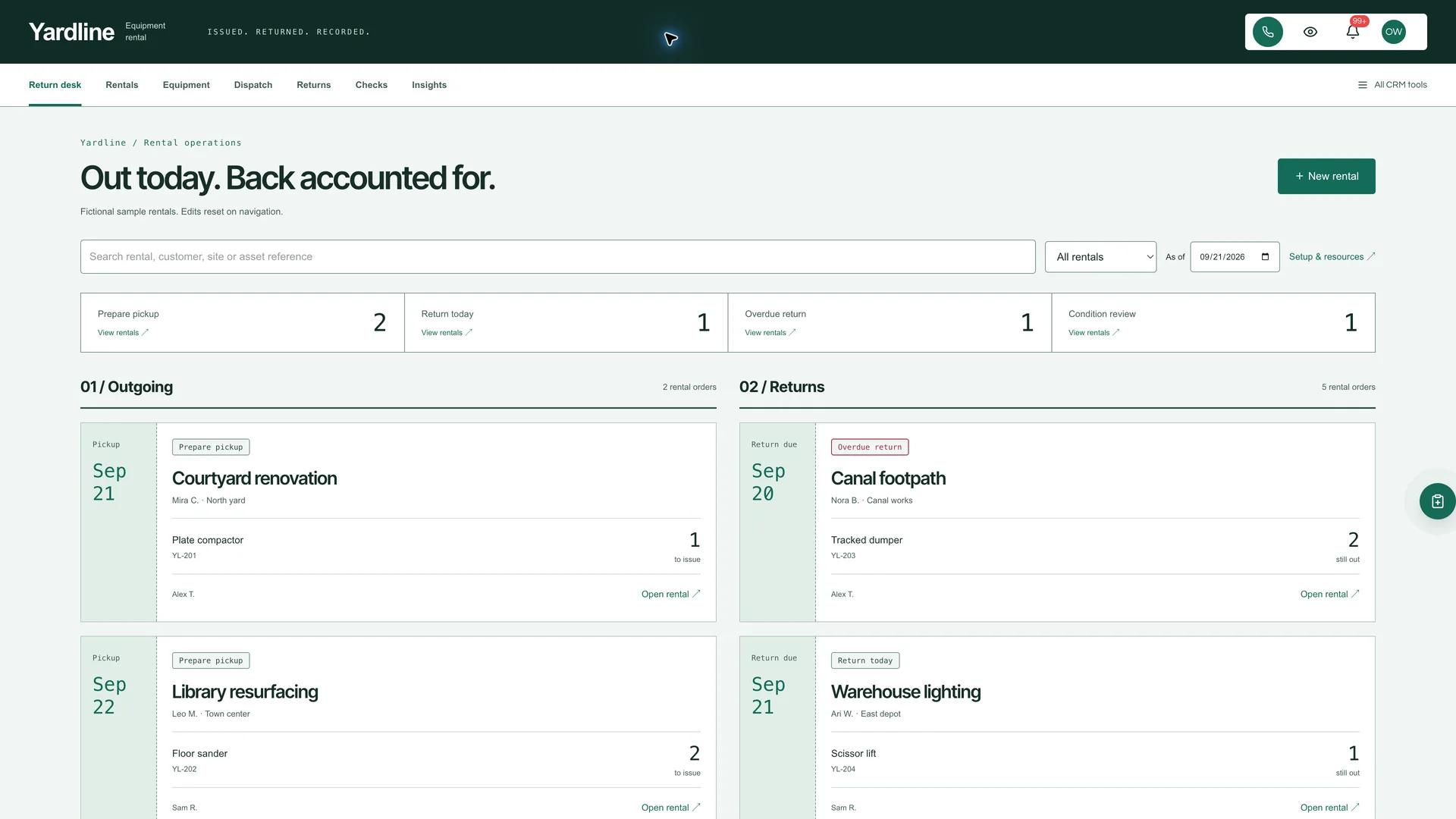View rentals under Condition review
The image size is (1456, 819).
1094,333
